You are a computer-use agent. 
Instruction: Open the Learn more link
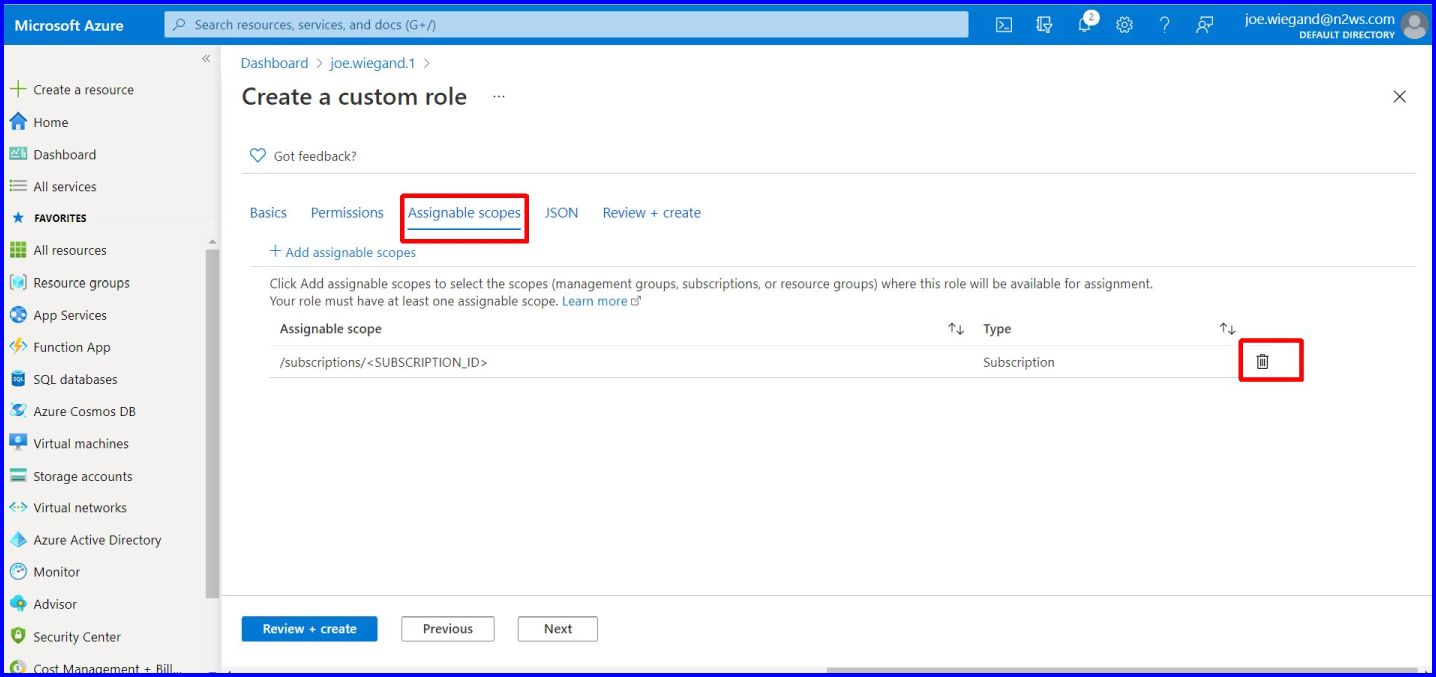(x=601, y=301)
